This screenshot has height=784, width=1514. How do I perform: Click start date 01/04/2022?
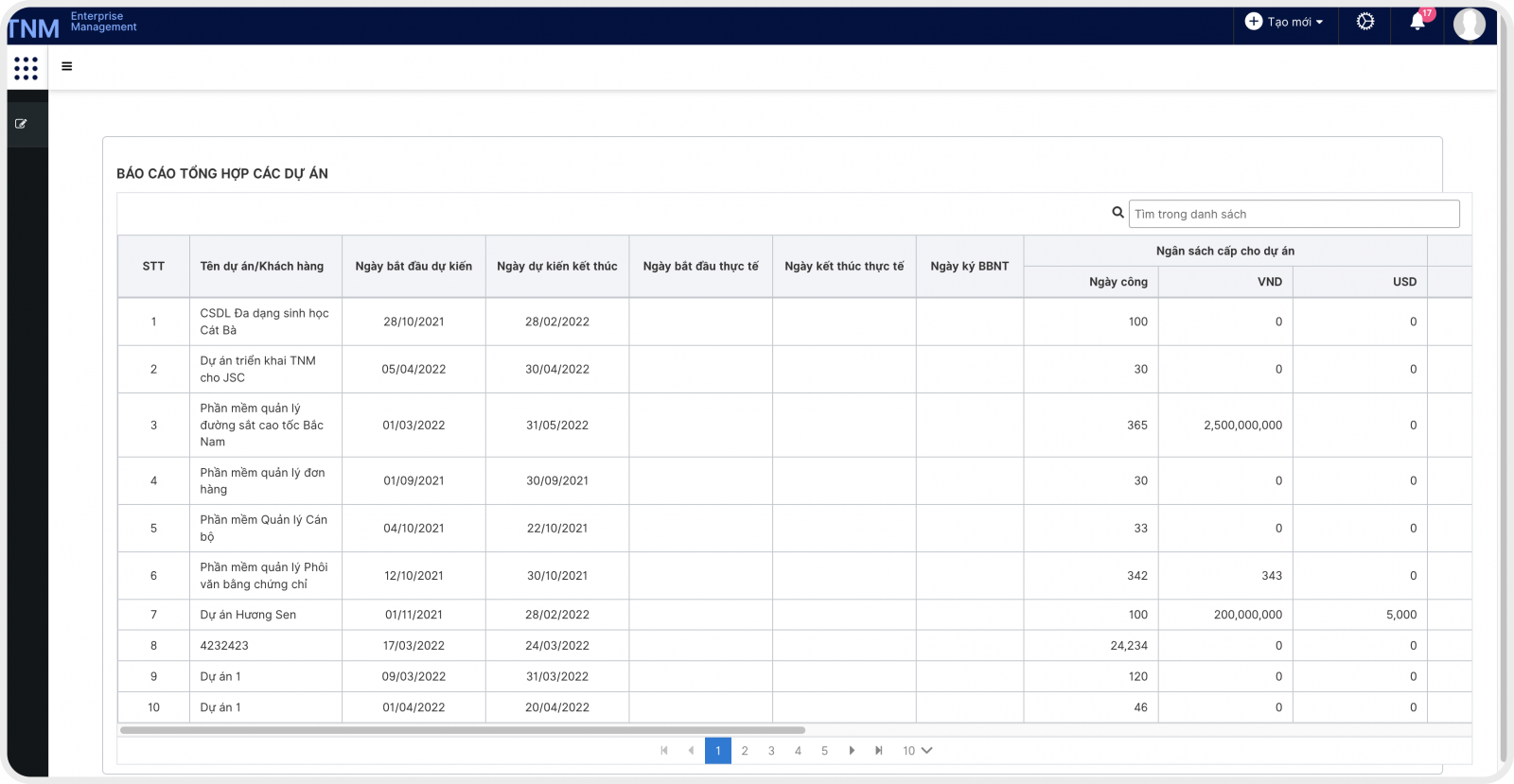pyautogui.click(x=414, y=707)
